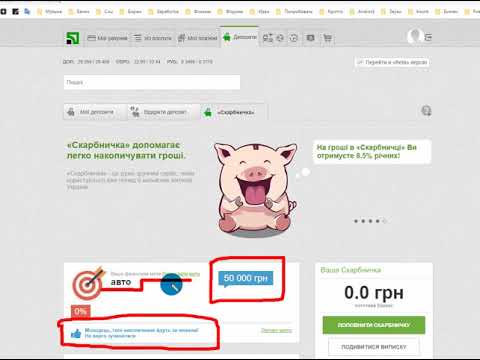Click the РУБ exchange rate text
Image resolution: width=480 pixels, height=360 pixels.
click(x=190, y=62)
